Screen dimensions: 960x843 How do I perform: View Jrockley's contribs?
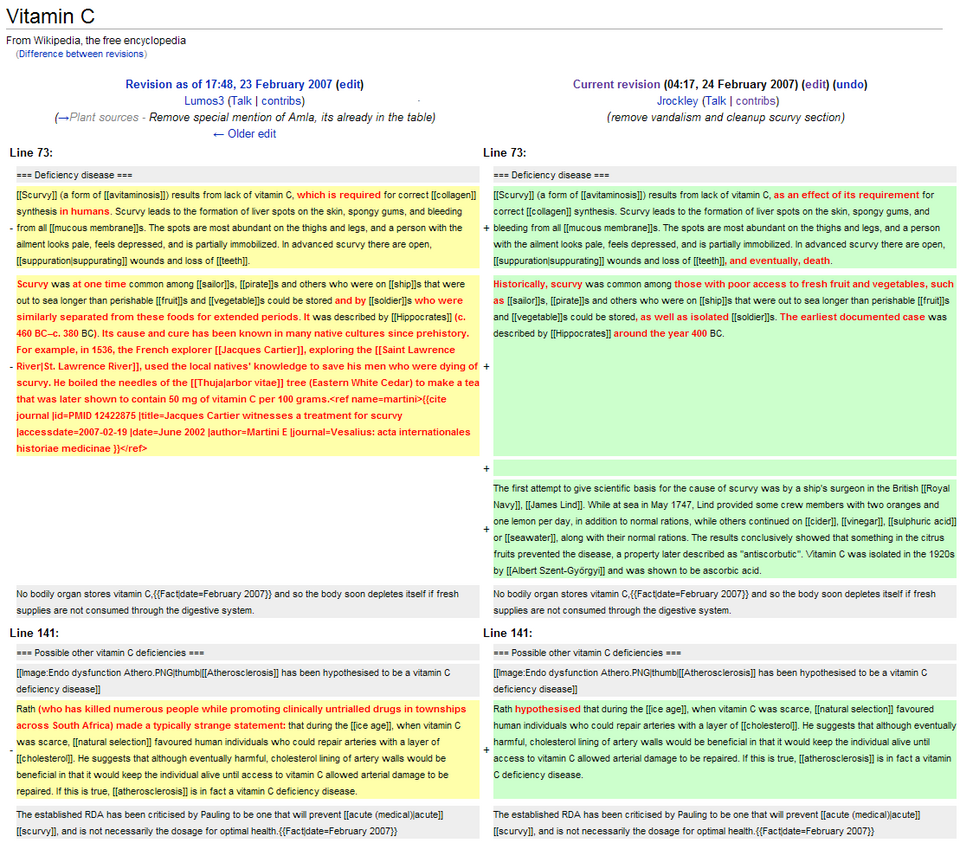tap(757, 101)
